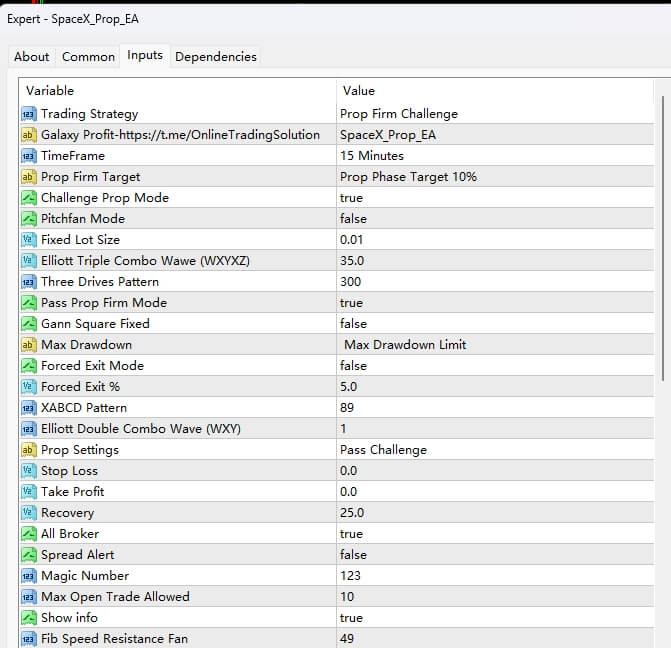The height and width of the screenshot is (648, 671).
Task: Switch to the About tab
Action: coord(32,57)
